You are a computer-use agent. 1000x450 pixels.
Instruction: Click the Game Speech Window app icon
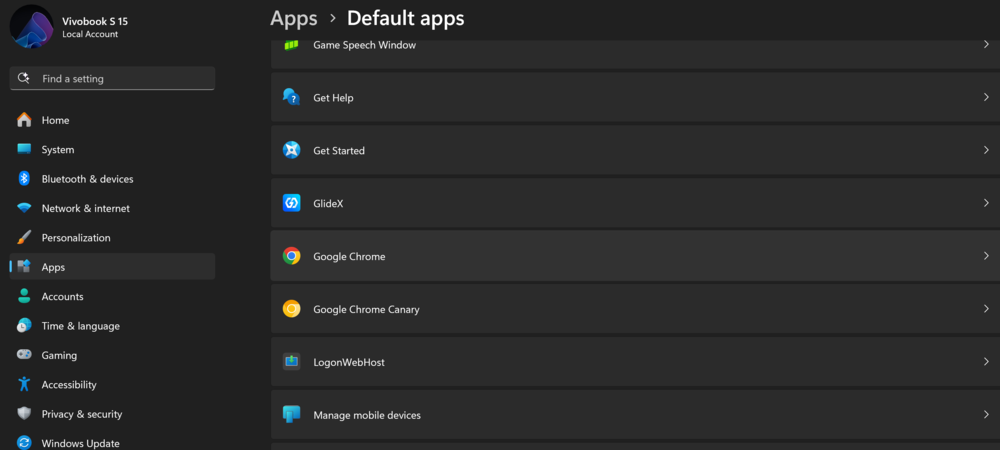291,45
